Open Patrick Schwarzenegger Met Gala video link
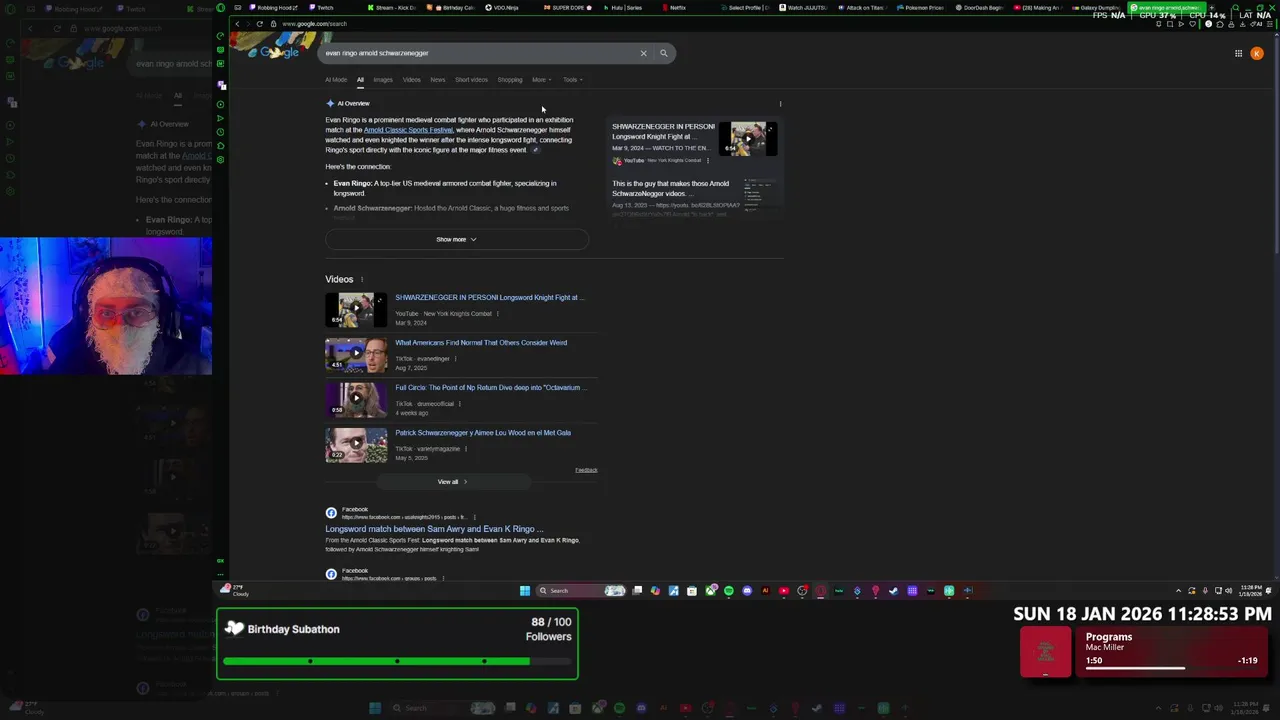1280x720 pixels. [x=483, y=433]
